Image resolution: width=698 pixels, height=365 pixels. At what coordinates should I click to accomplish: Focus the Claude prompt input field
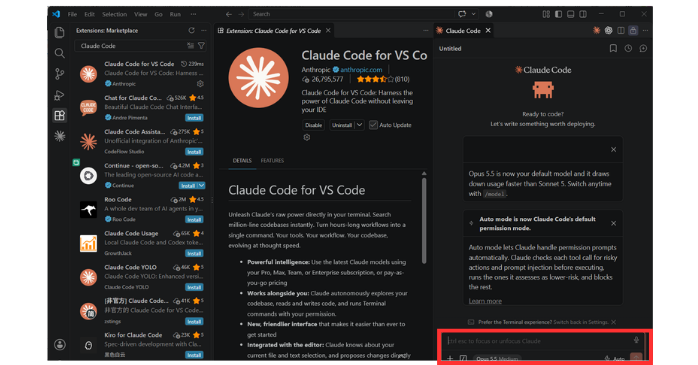coord(539,341)
